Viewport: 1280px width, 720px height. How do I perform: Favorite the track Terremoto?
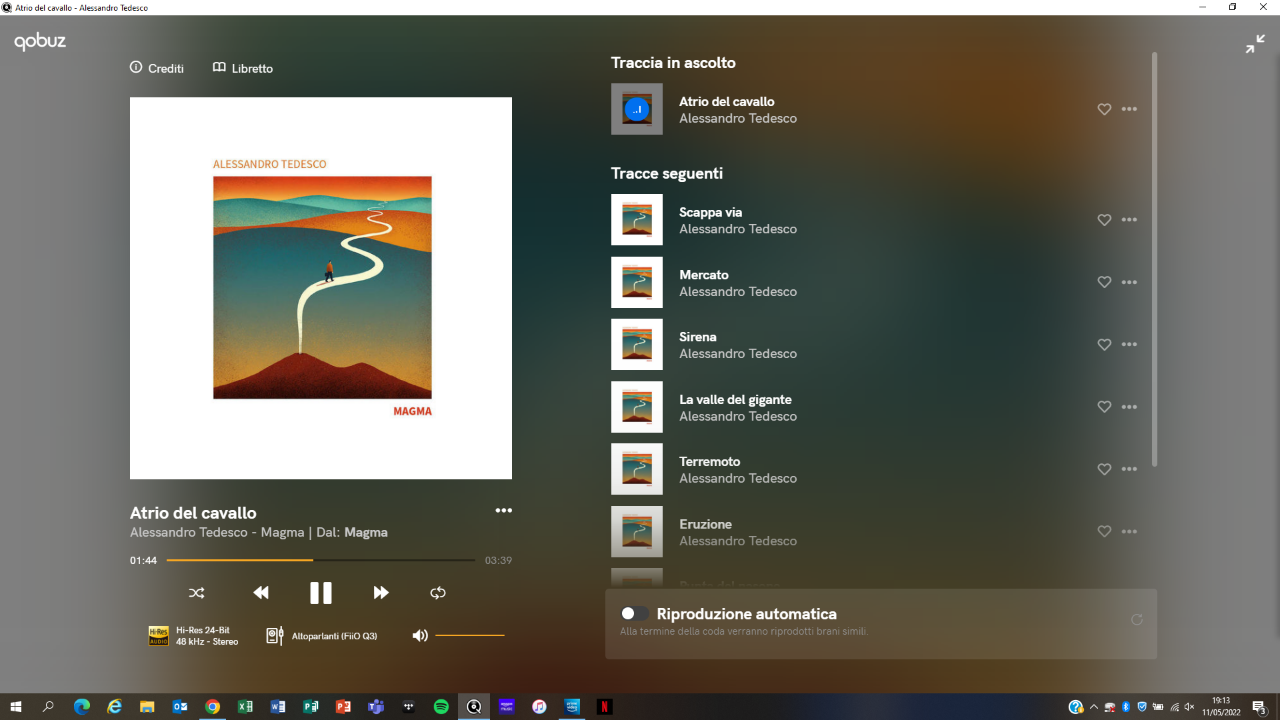click(x=1104, y=469)
